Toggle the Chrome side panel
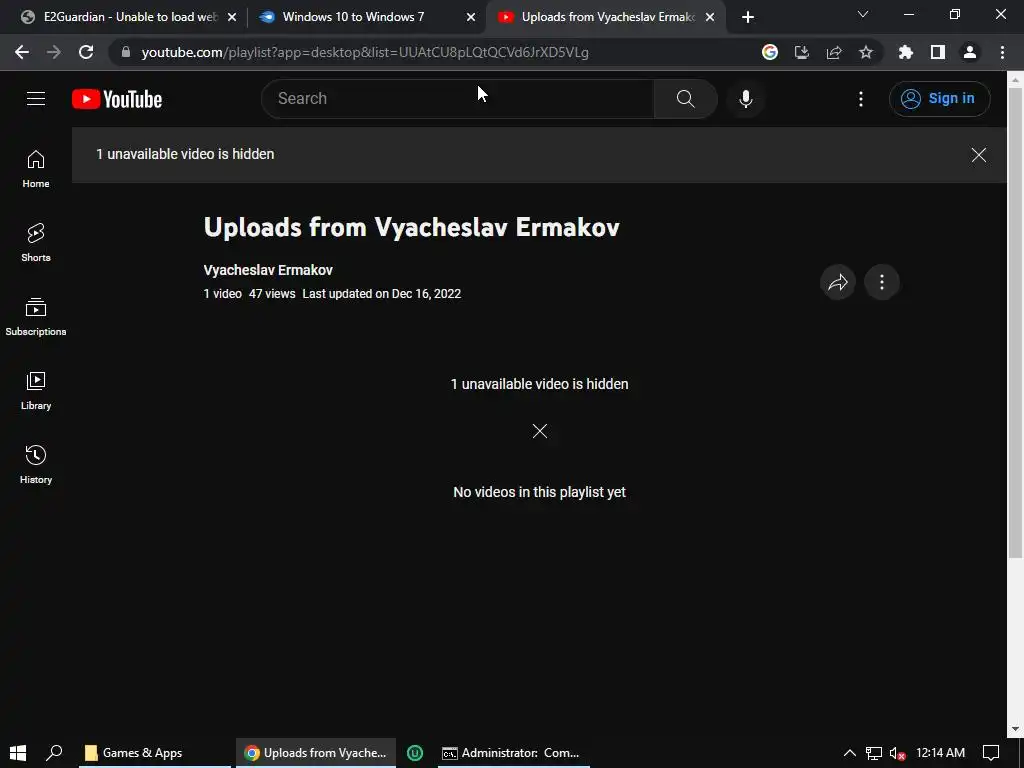The height and width of the screenshot is (768, 1024). [x=938, y=52]
